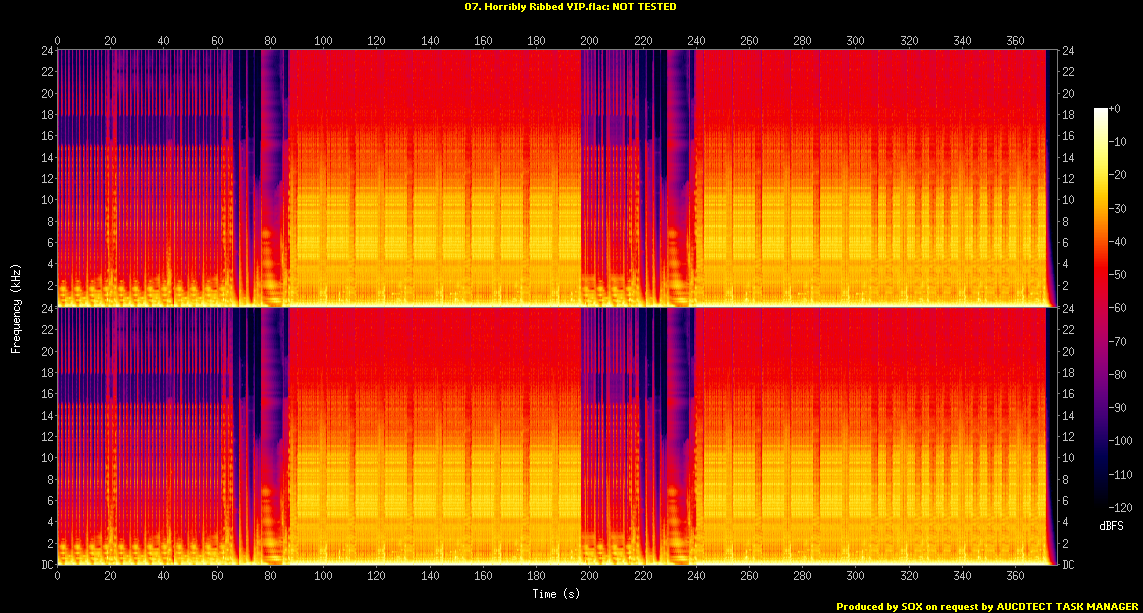
Task: Click the 300 tick on the top time axis
Action: point(855,41)
